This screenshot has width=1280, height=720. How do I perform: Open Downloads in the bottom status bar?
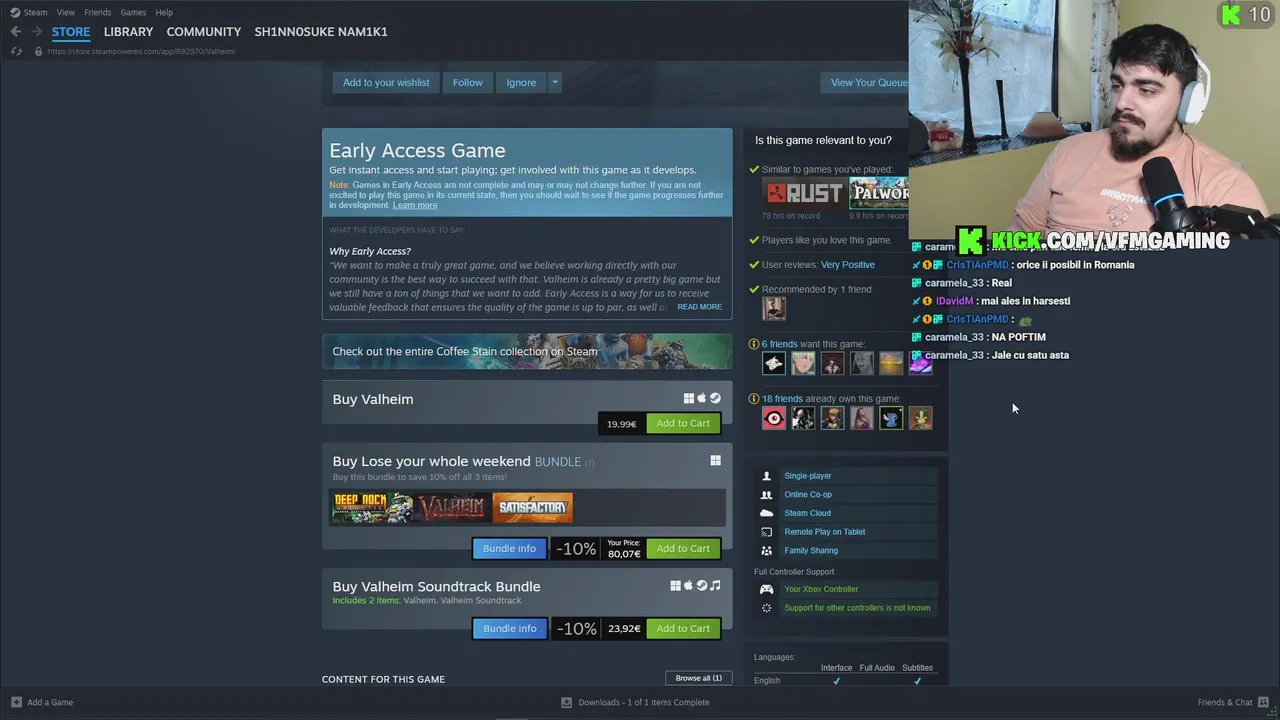point(635,702)
